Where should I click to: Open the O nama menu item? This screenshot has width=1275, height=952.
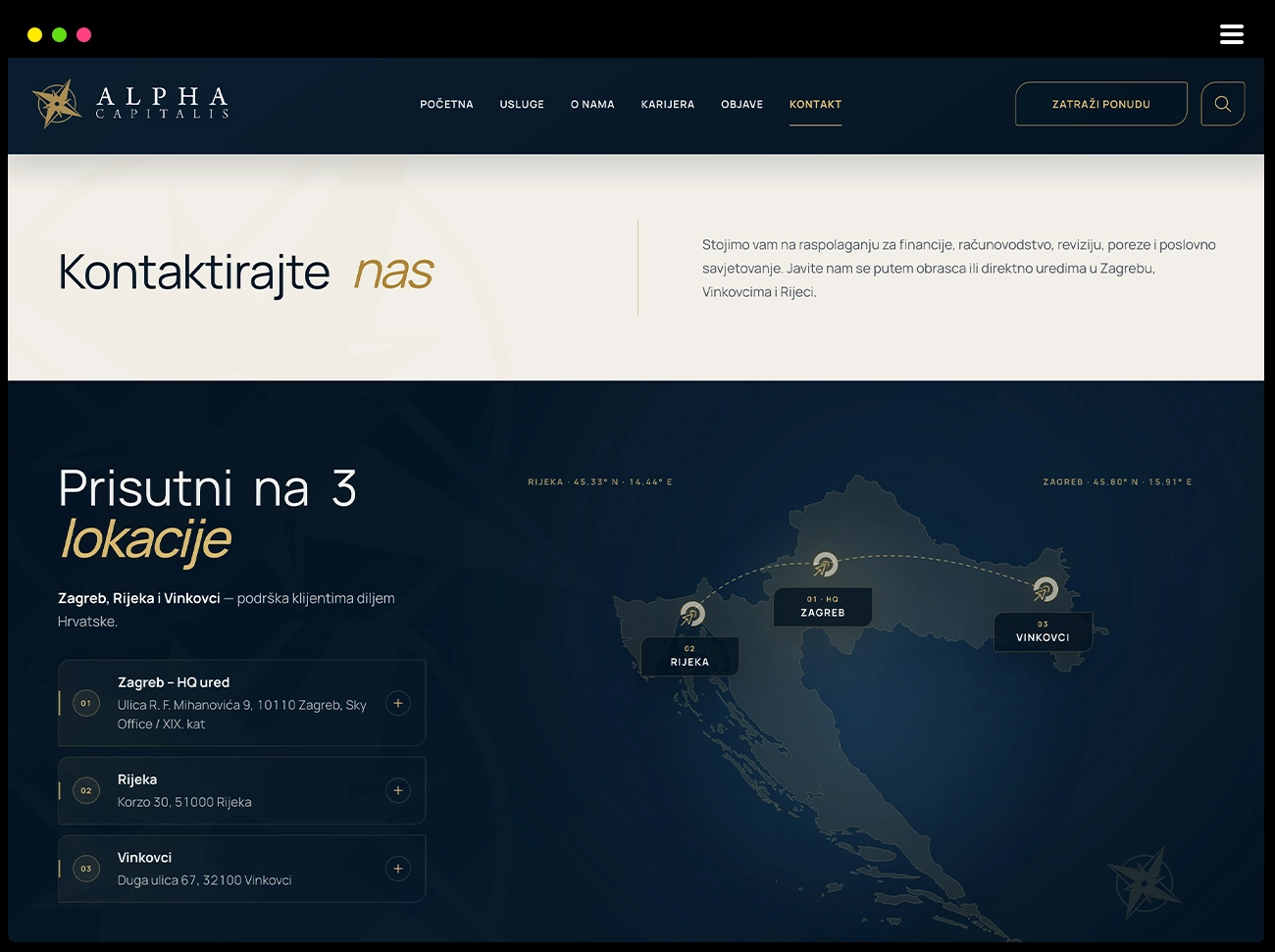(592, 104)
